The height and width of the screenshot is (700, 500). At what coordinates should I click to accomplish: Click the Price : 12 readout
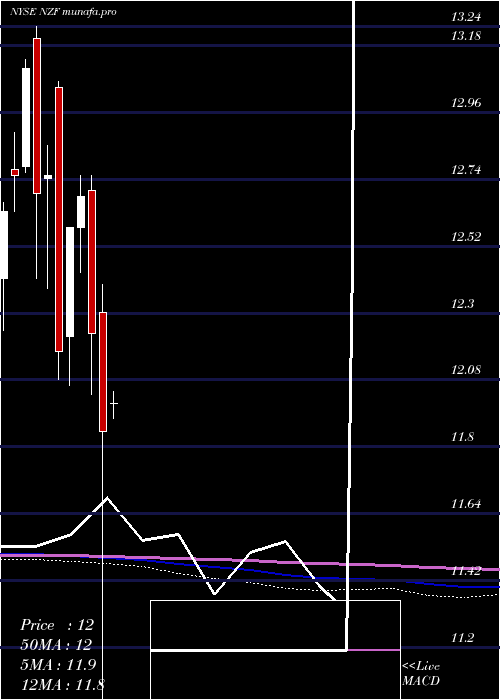(x=57, y=625)
